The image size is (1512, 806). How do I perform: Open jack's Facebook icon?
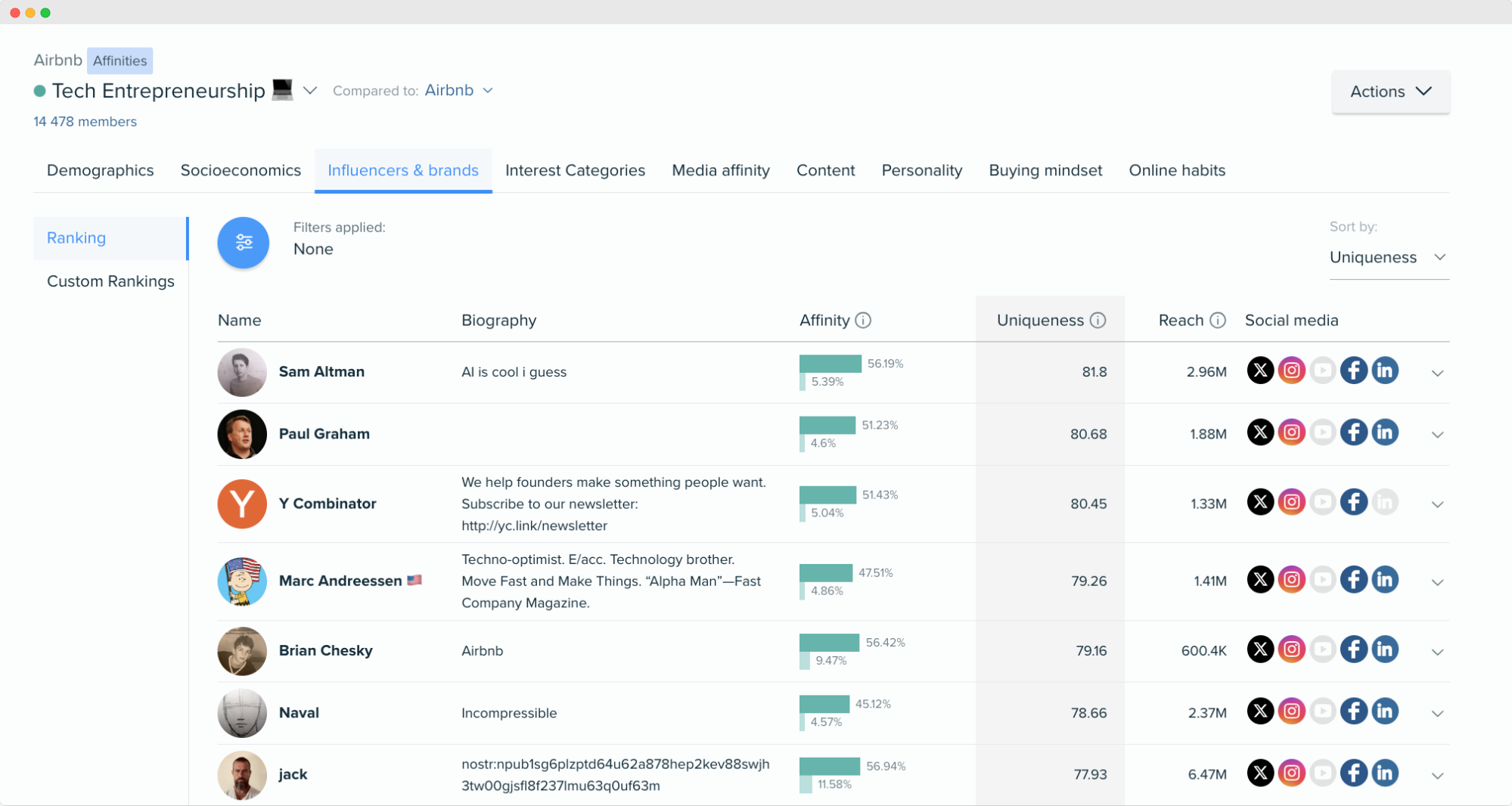pos(1354,773)
